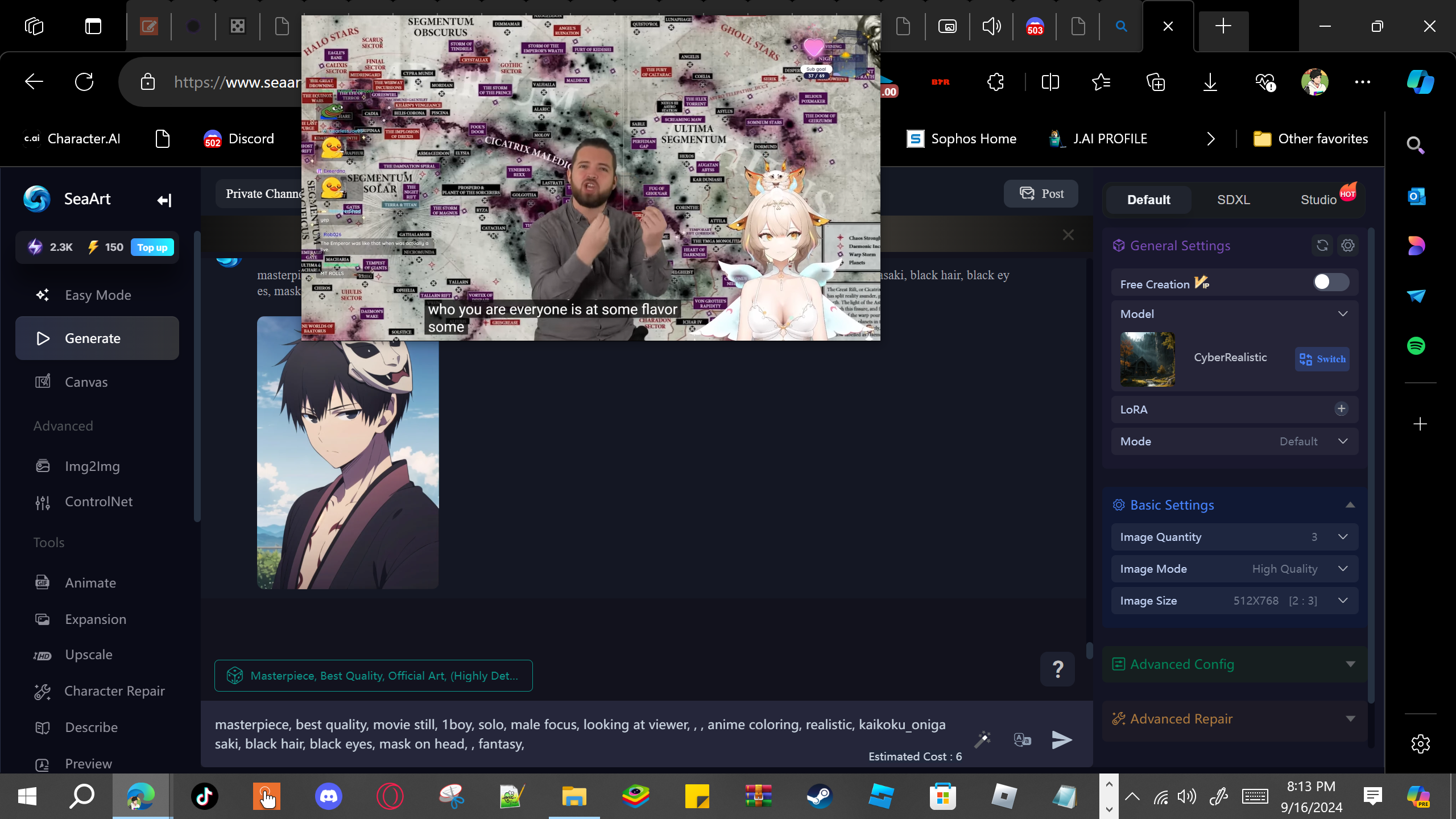Add a LoRA with plus icon
Viewport: 1456px width, 819px height.
click(1341, 409)
